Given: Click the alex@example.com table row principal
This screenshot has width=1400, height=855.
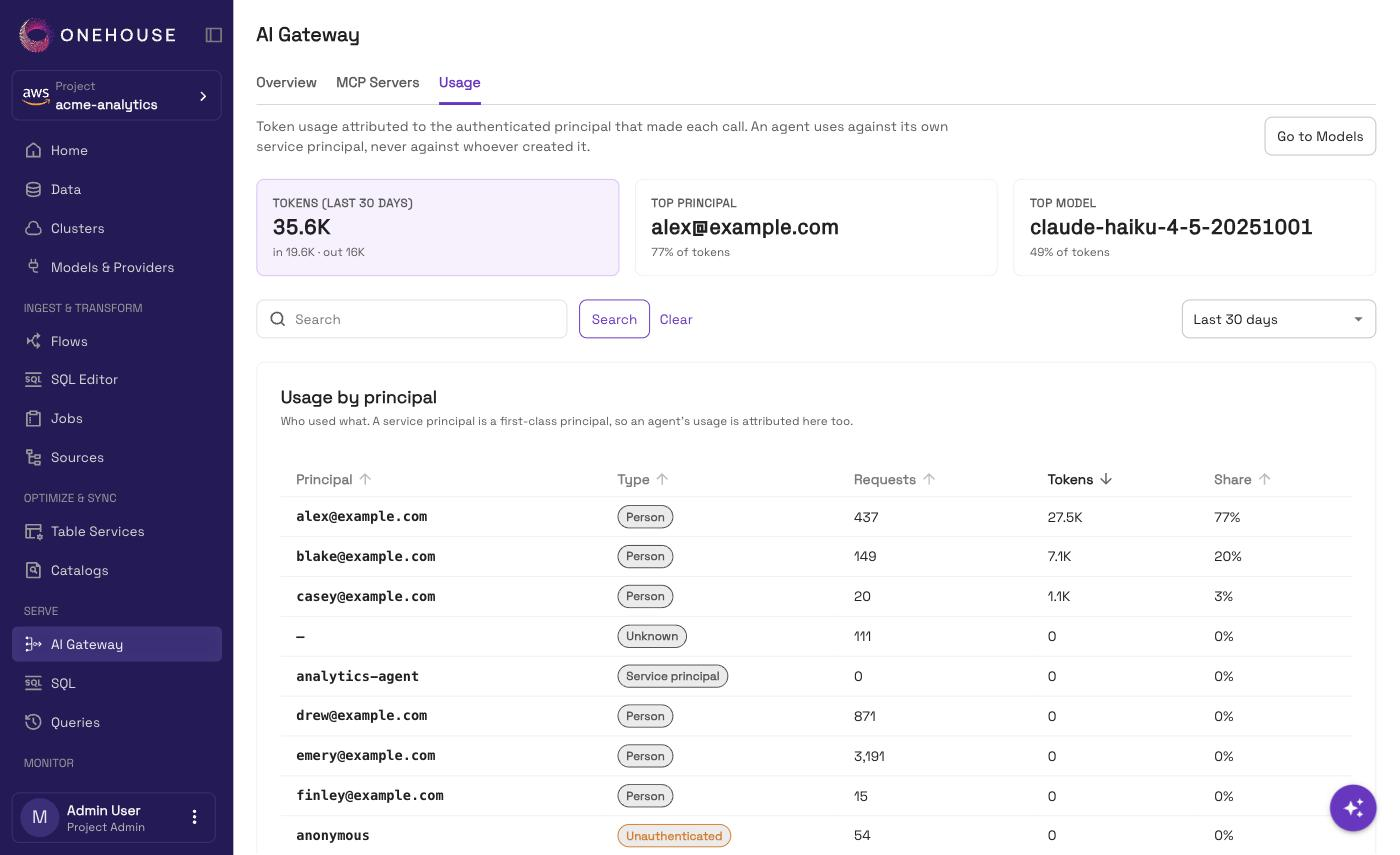Looking at the screenshot, I should (x=362, y=517).
